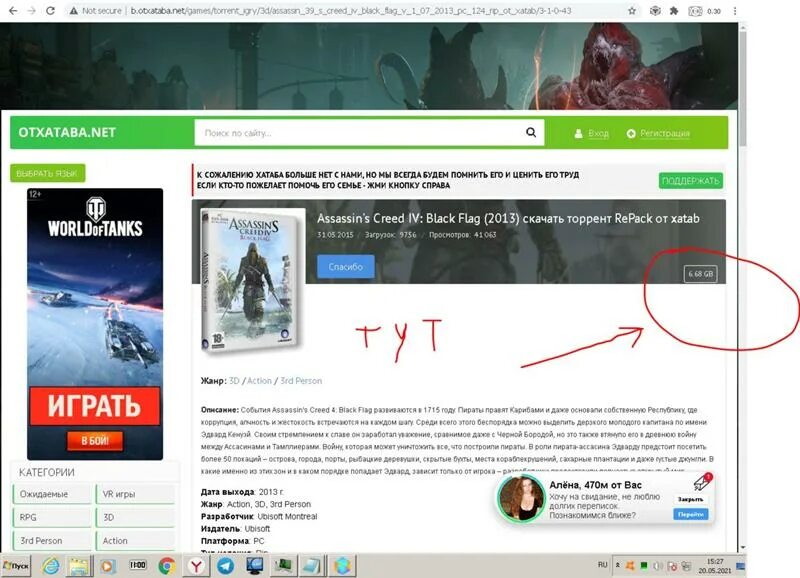This screenshot has width=800, height=578.
Task: Open the envelope message icon in the Алёна popup
Action: (703, 481)
